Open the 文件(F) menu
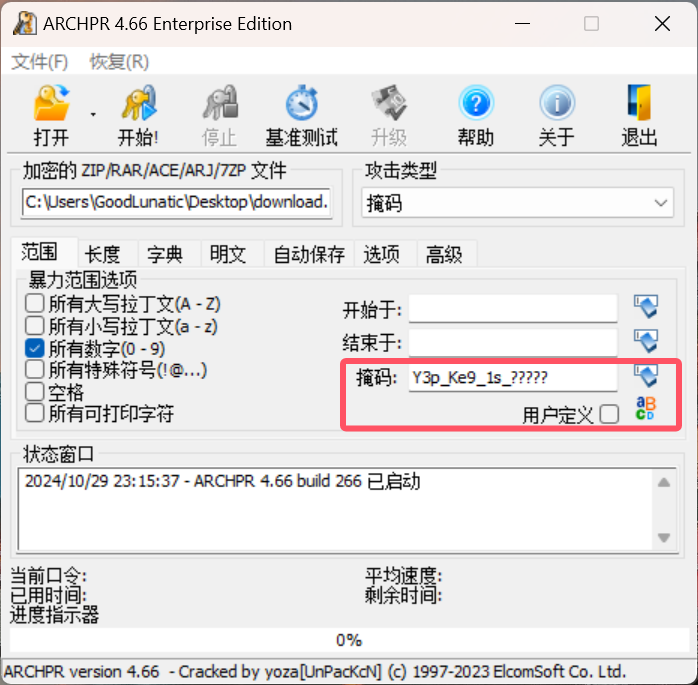Screen dimensions: 698x685 tap(40, 62)
